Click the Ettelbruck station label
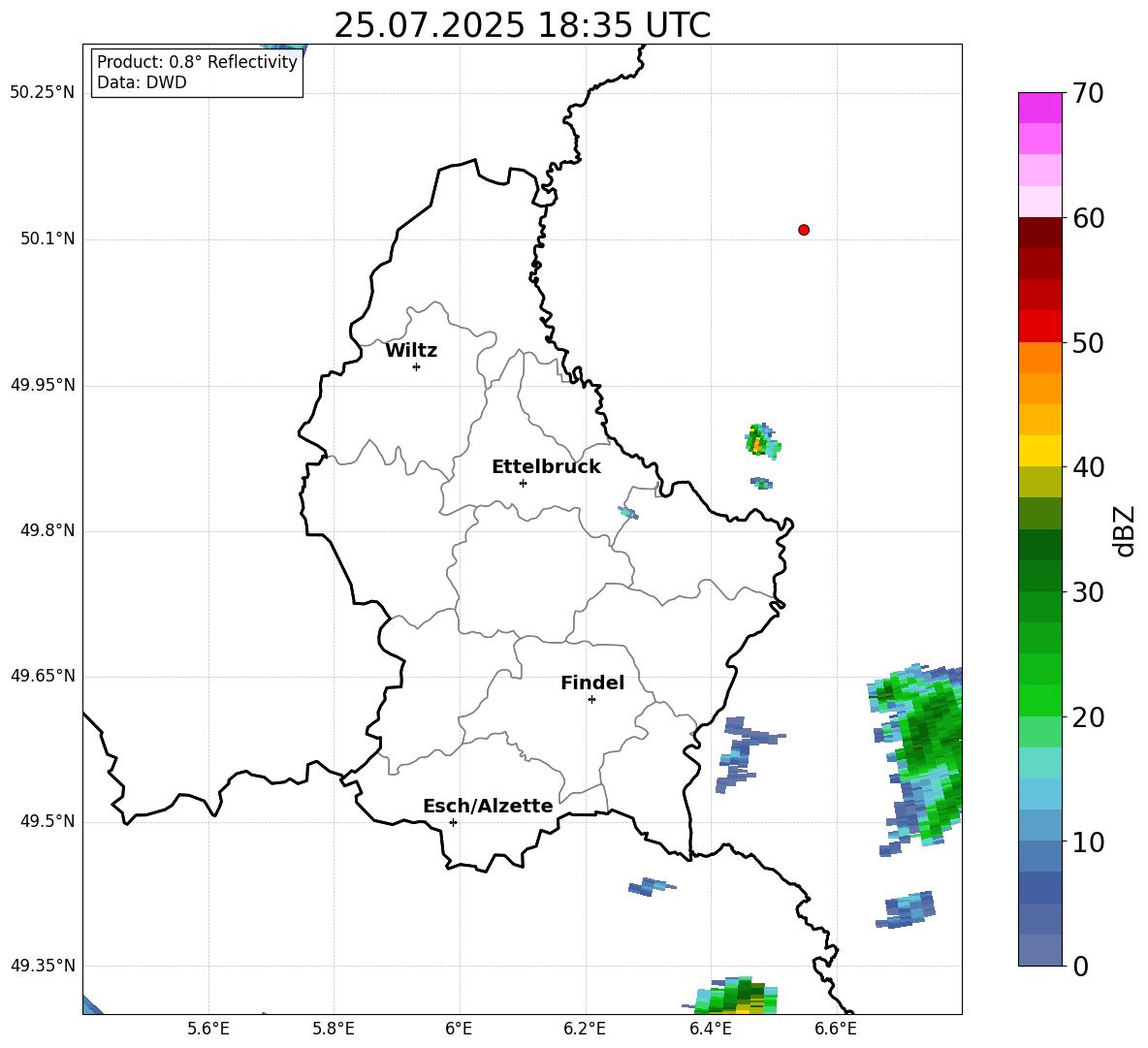Image resolution: width=1148 pixels, height=1048 pixels. tap(546, 467)
